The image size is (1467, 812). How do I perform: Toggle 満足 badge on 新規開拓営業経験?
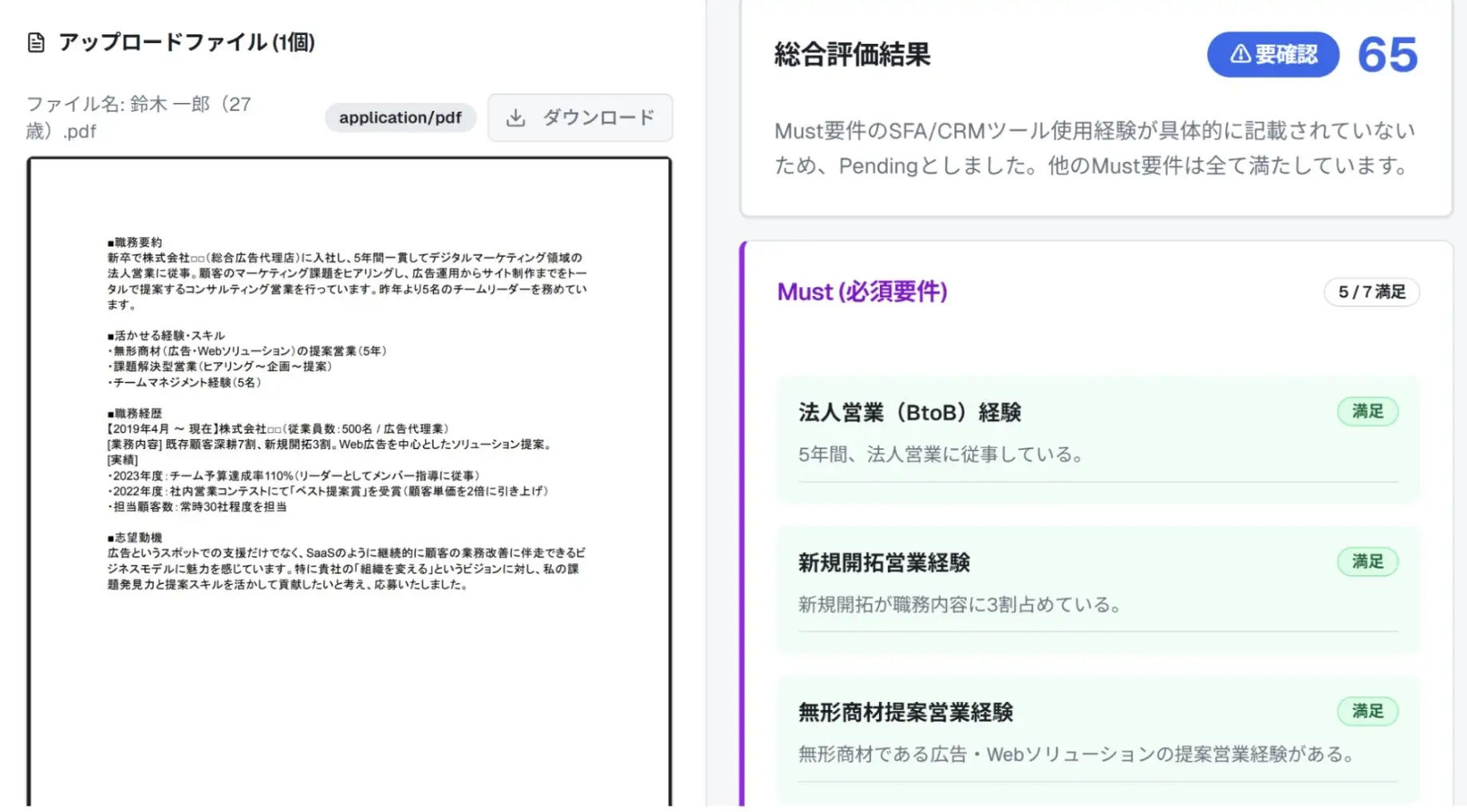coord(1367,562)
